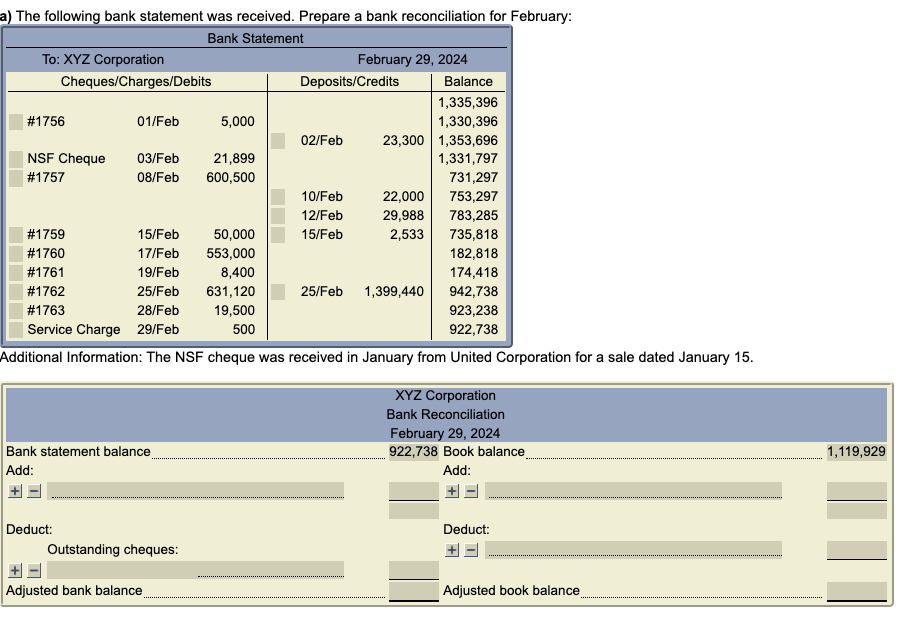Click the Bank statement balance field in reconciliation
The width and height of the screenshot is (914, 618).
414,452
